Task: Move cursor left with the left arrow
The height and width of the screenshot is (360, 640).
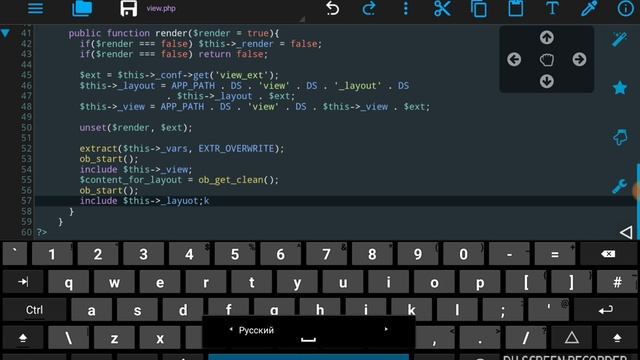Action: [514, 60]
